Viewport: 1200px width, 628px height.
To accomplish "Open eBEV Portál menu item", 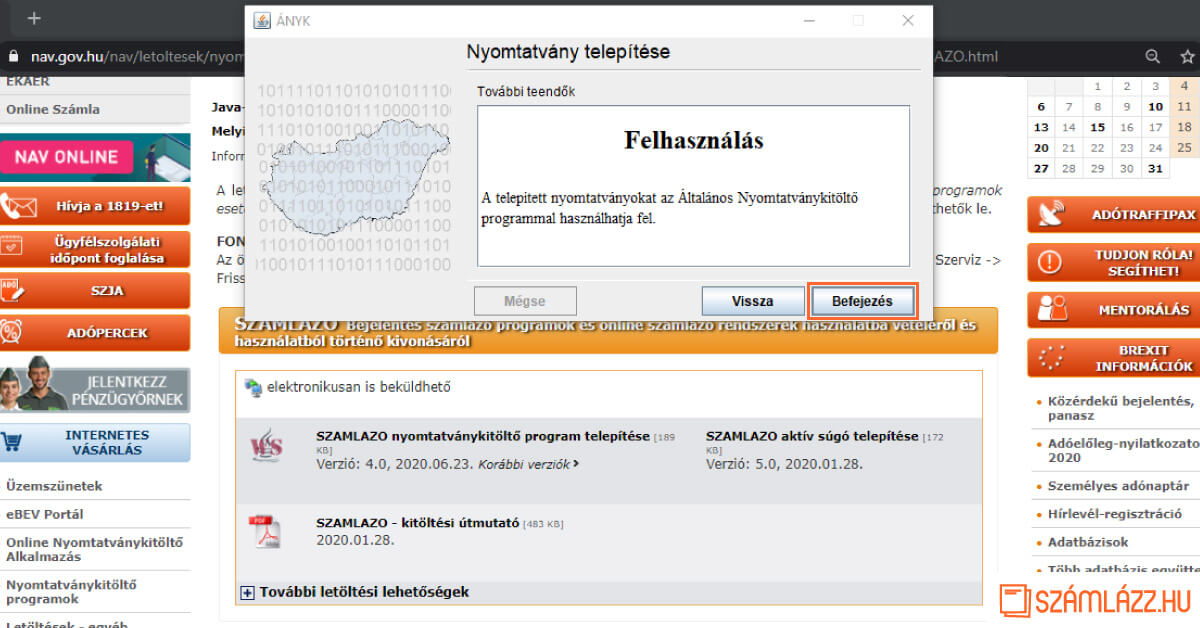I will [x=45, y=514].
